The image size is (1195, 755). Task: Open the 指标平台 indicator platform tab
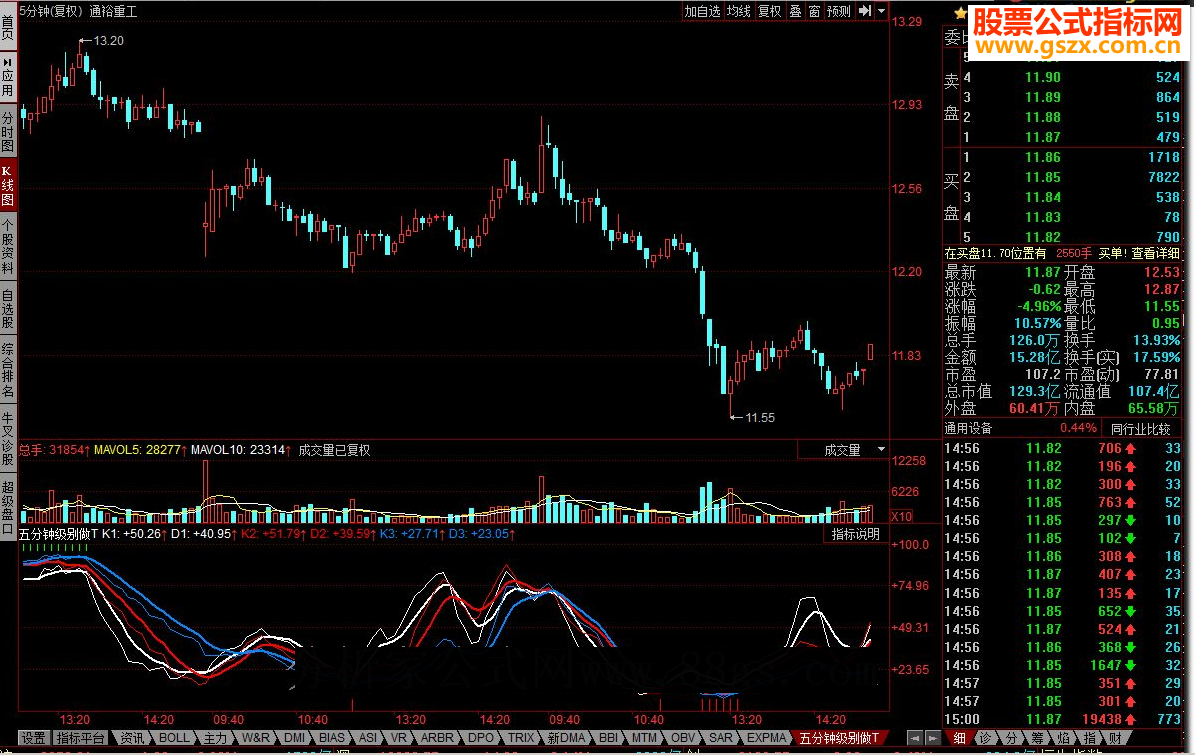tap(80, 737)
